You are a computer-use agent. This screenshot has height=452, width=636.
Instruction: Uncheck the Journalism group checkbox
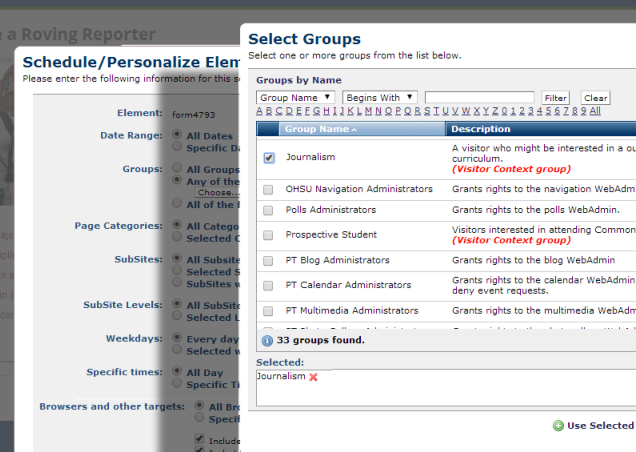269,157
